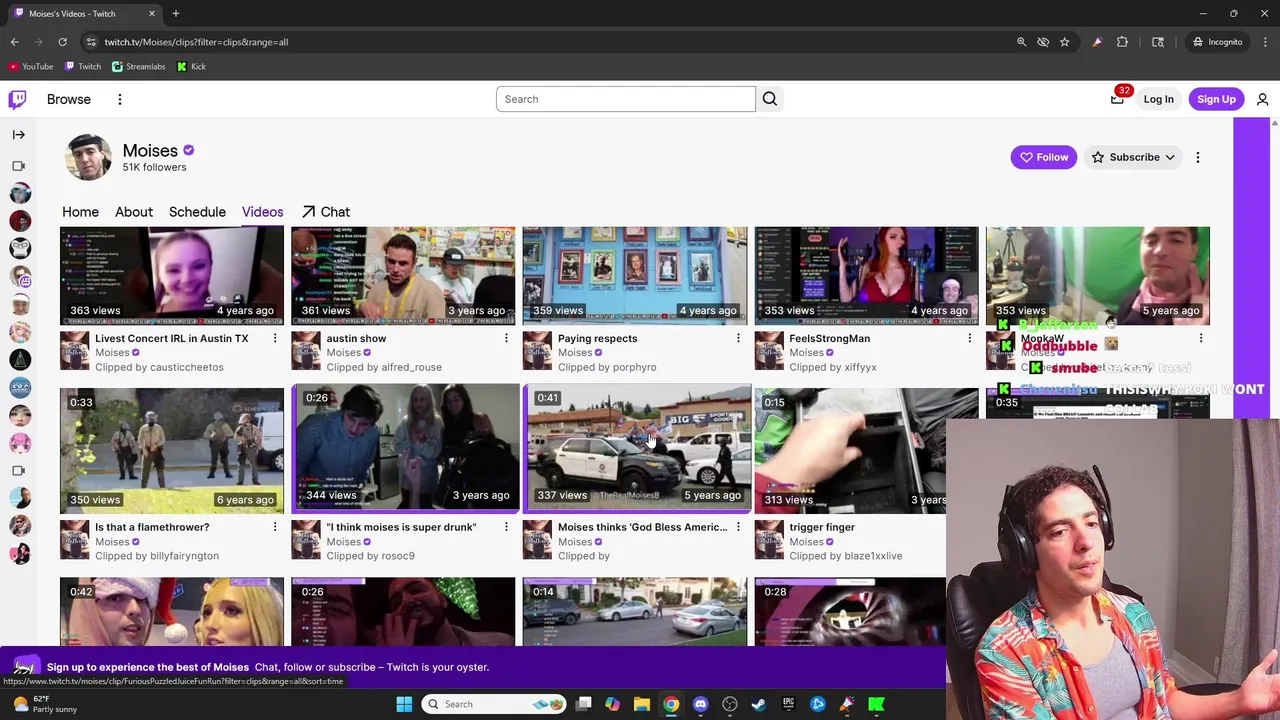Open the Kick bookmark

pyautogui.click(x=191, y=67)
